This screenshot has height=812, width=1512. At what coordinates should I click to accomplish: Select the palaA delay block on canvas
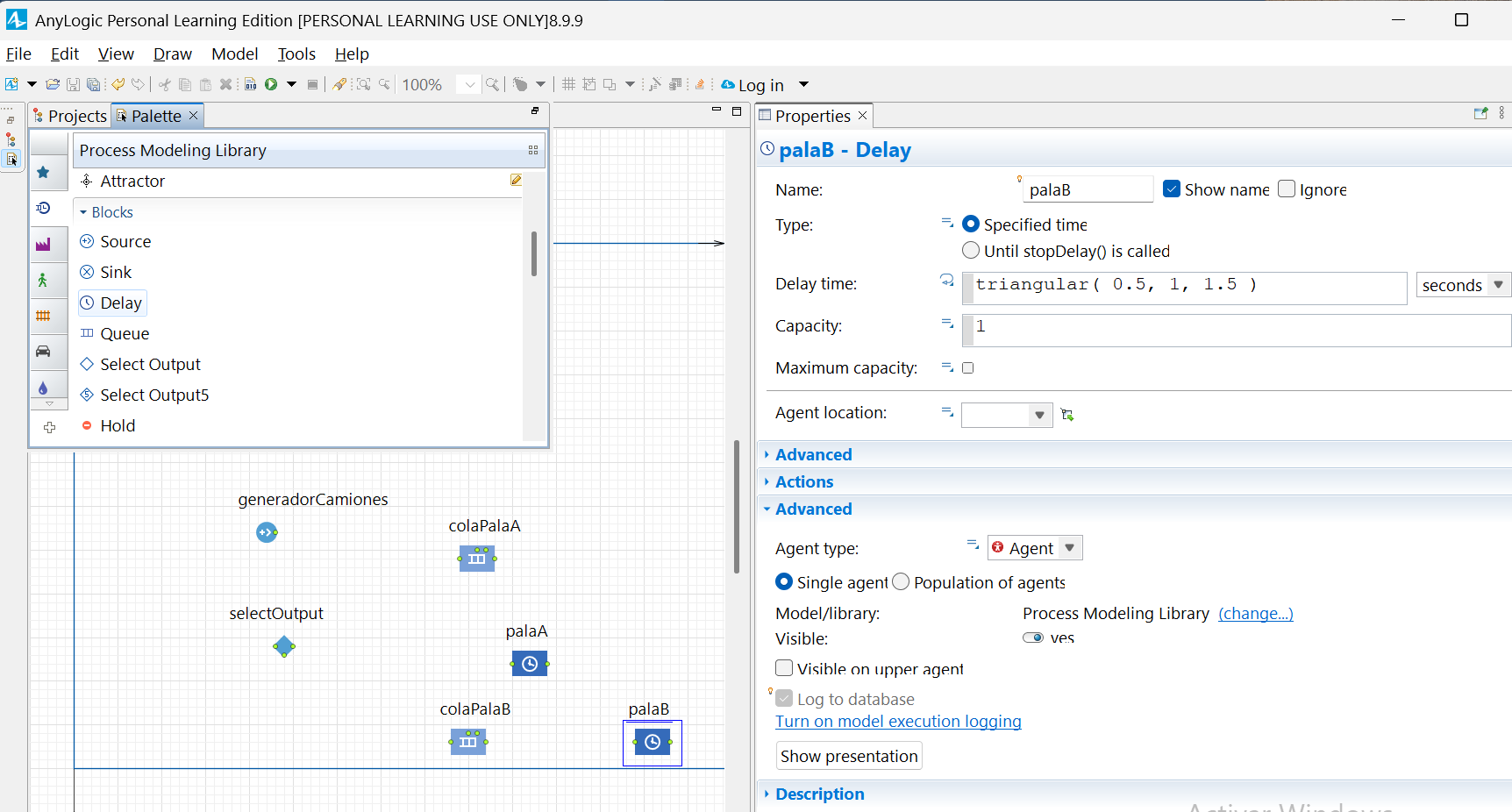(x=530, y=664)
